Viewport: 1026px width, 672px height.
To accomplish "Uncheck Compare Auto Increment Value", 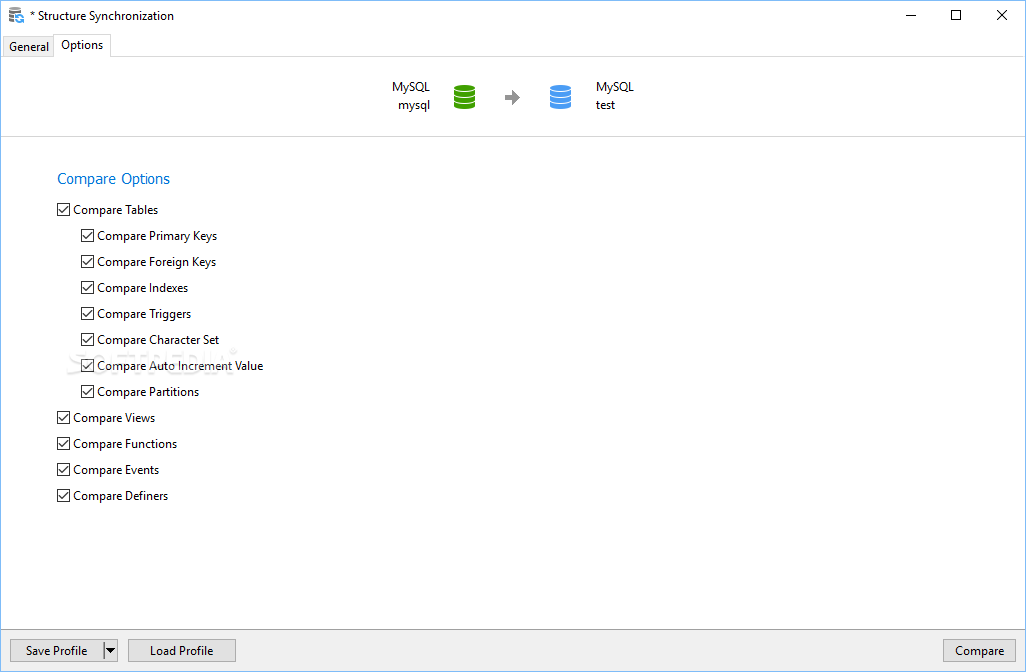I will point(87,366).
